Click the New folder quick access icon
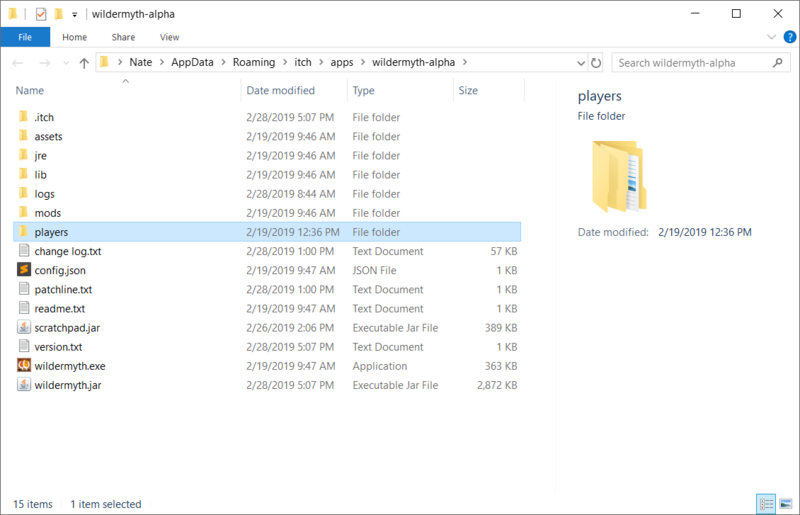Screen dimensions: 800x515 tap(59, 14)
